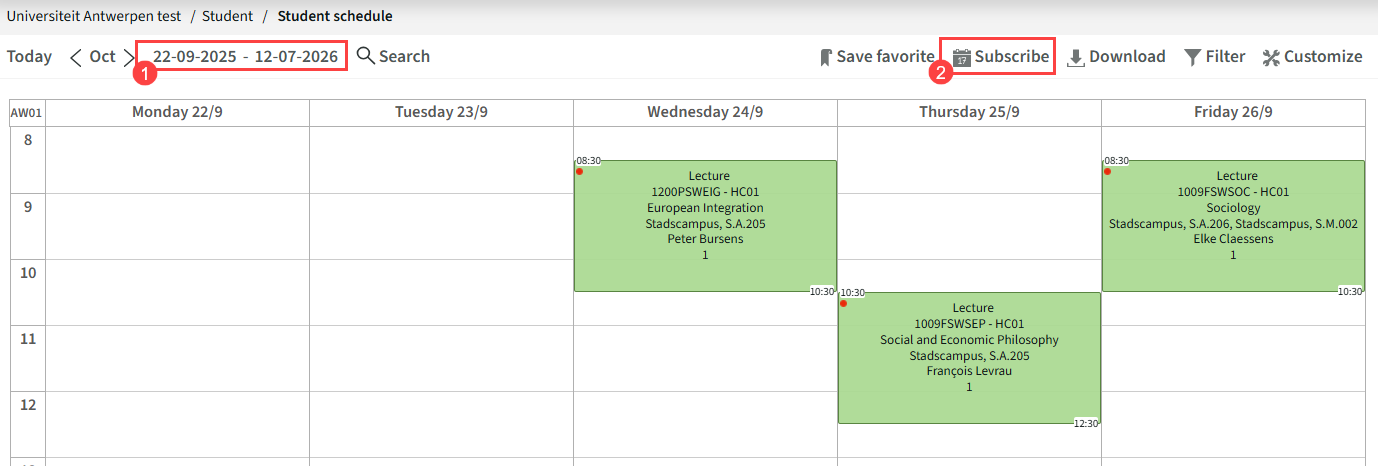1378x466 pixels.
Task: Advance to next period with right chevron
Action: coord(128,57)
